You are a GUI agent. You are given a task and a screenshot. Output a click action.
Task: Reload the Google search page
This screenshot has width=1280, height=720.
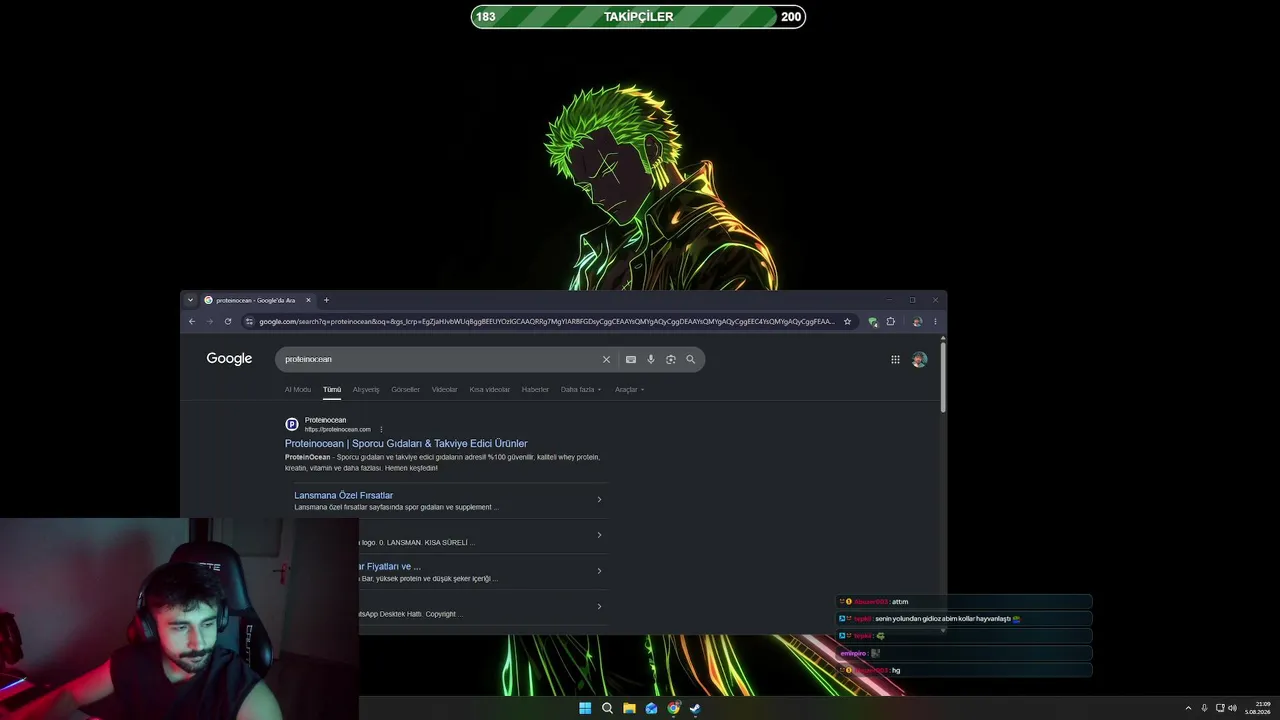pyautogui.click(x=228, y=321)
